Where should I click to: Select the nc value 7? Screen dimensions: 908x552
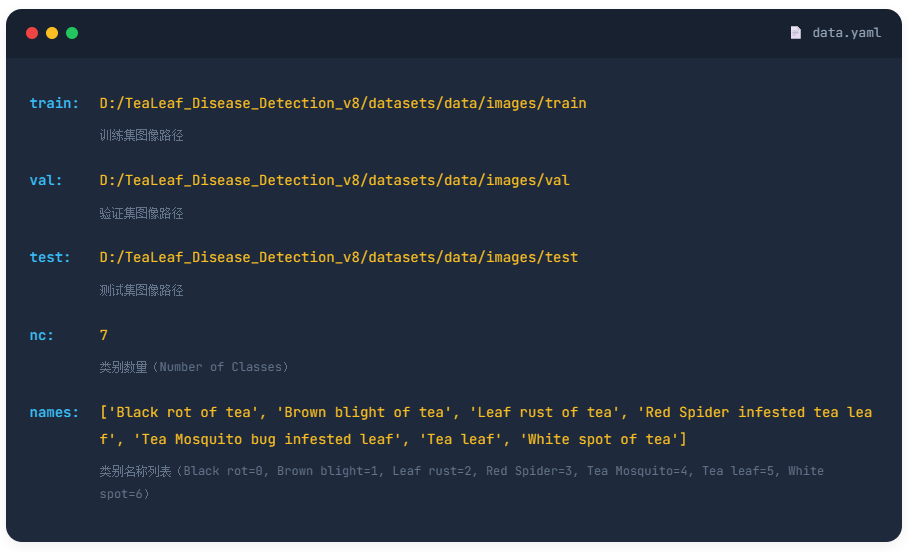click(x=104, y=335)
